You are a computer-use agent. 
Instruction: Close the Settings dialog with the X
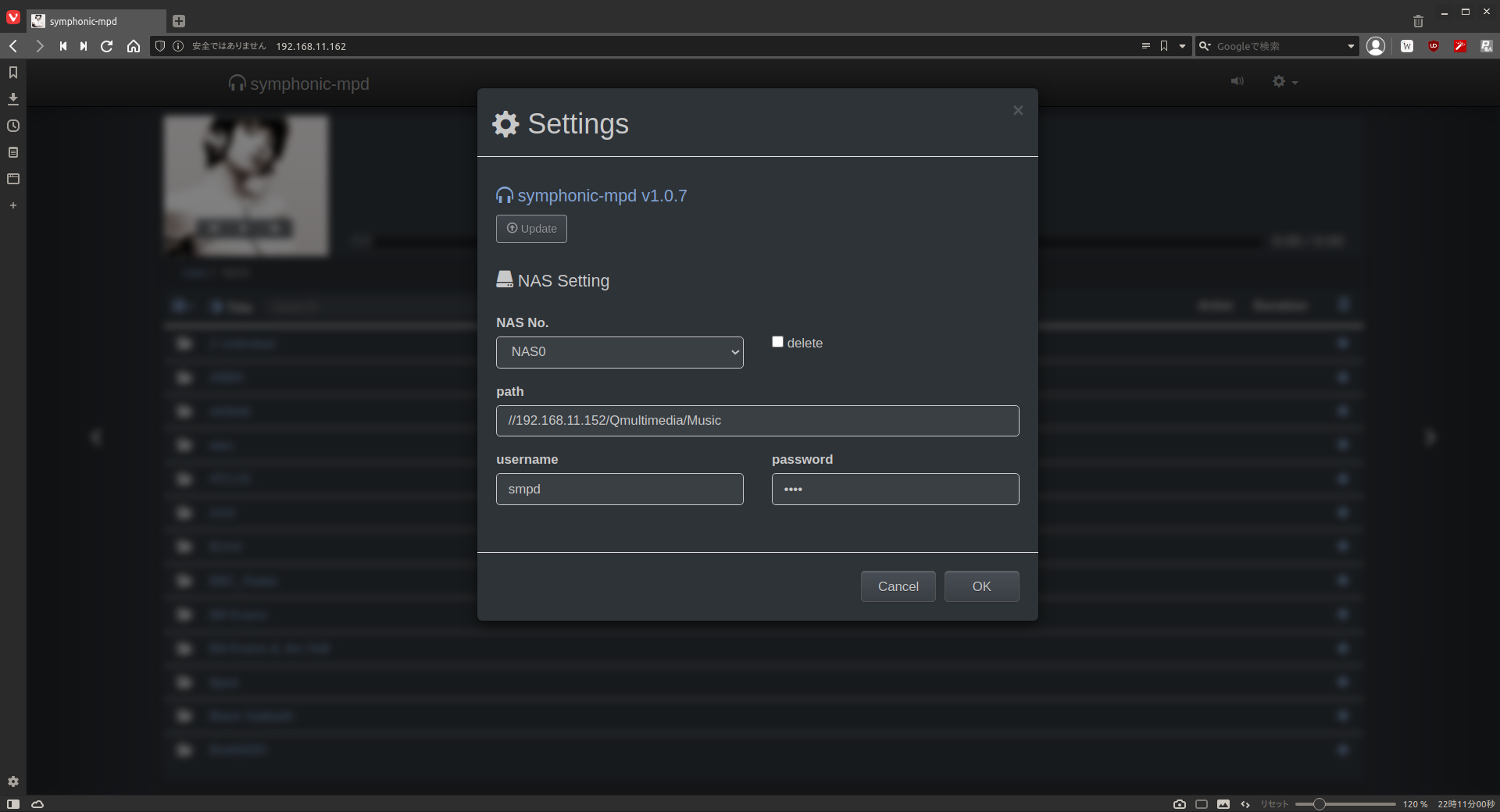click(x=1018, y=111)
